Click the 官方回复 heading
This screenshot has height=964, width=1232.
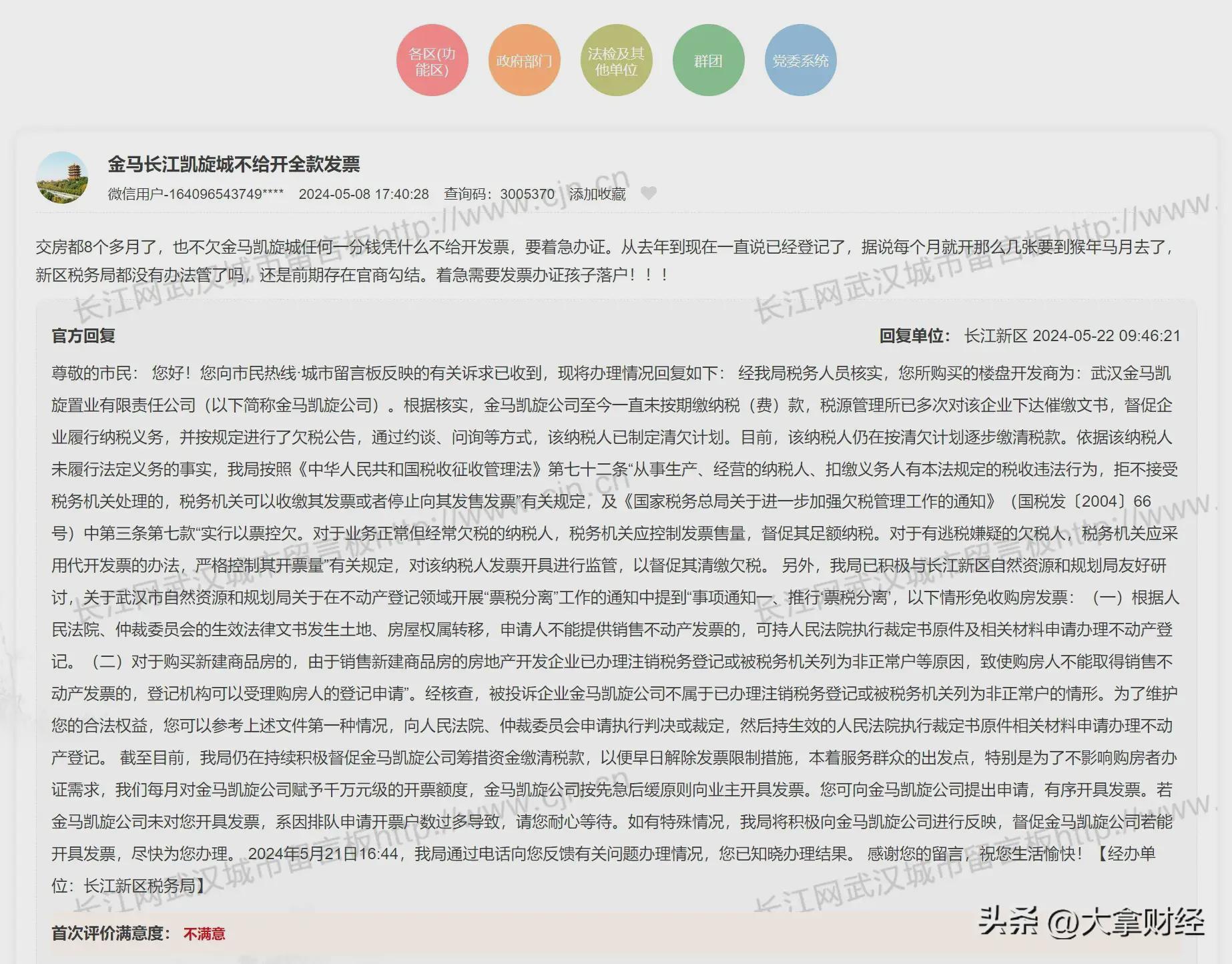tap(83, 336)
